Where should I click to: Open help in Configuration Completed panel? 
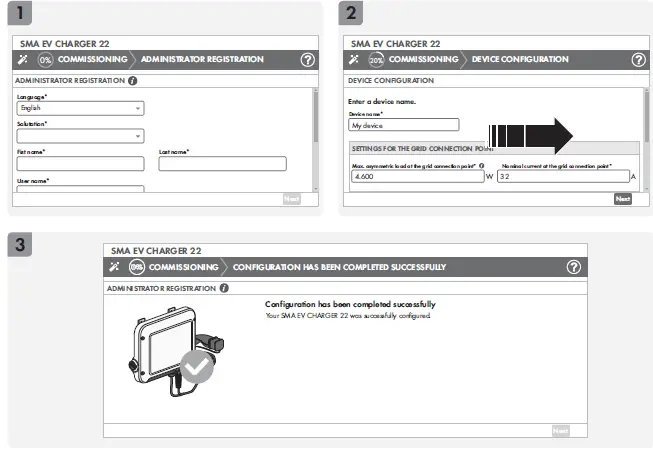573,267
